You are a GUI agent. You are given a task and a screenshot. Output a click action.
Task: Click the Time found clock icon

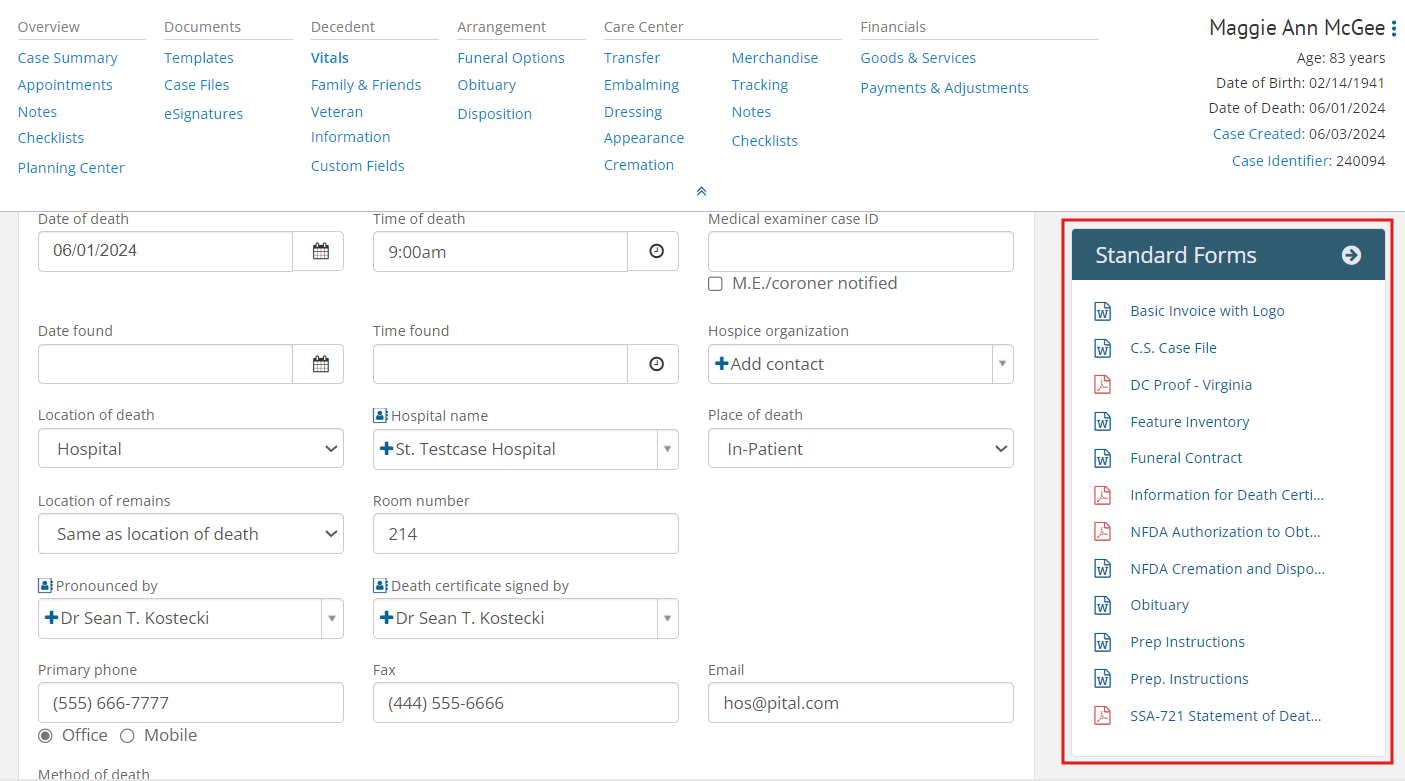point(653,364)
